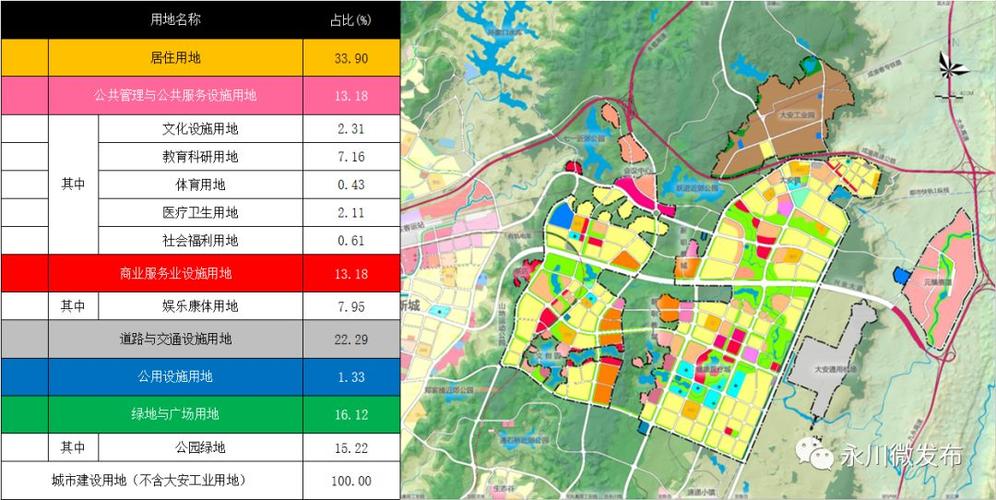This screenshot has width=996, height=500.
Task: Click the 100.00 total percentage cell
Action: 351,481
